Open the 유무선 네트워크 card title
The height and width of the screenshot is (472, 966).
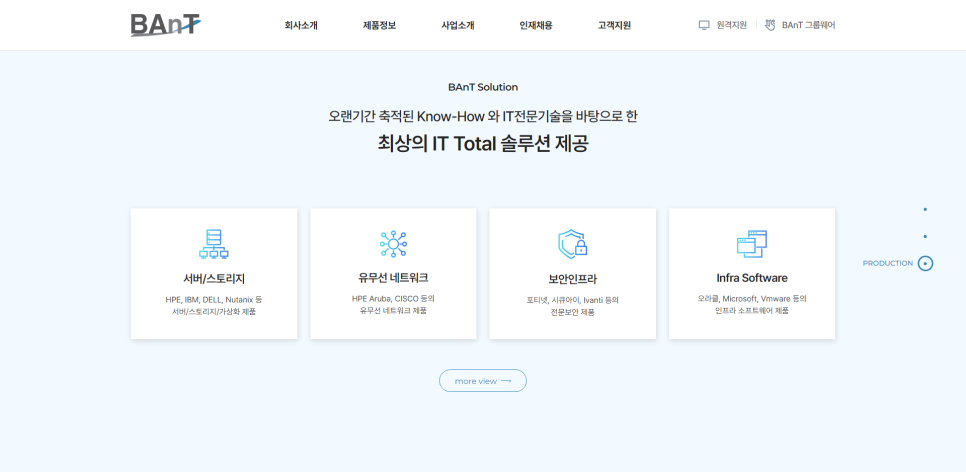(x=393, y=277)
